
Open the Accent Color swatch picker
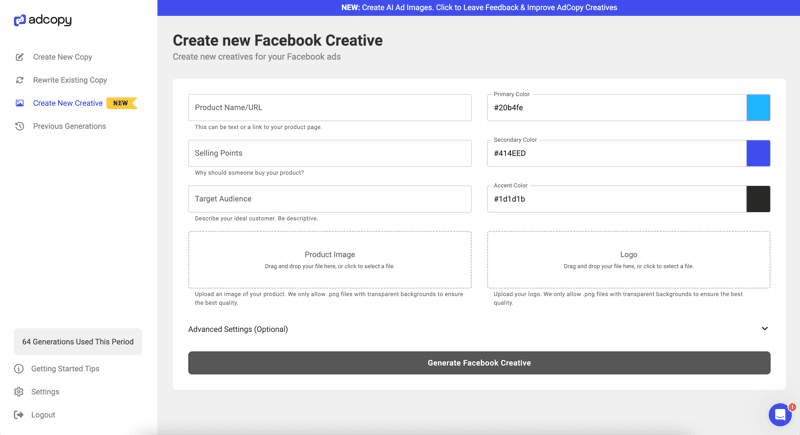click(x=758, y=199)
